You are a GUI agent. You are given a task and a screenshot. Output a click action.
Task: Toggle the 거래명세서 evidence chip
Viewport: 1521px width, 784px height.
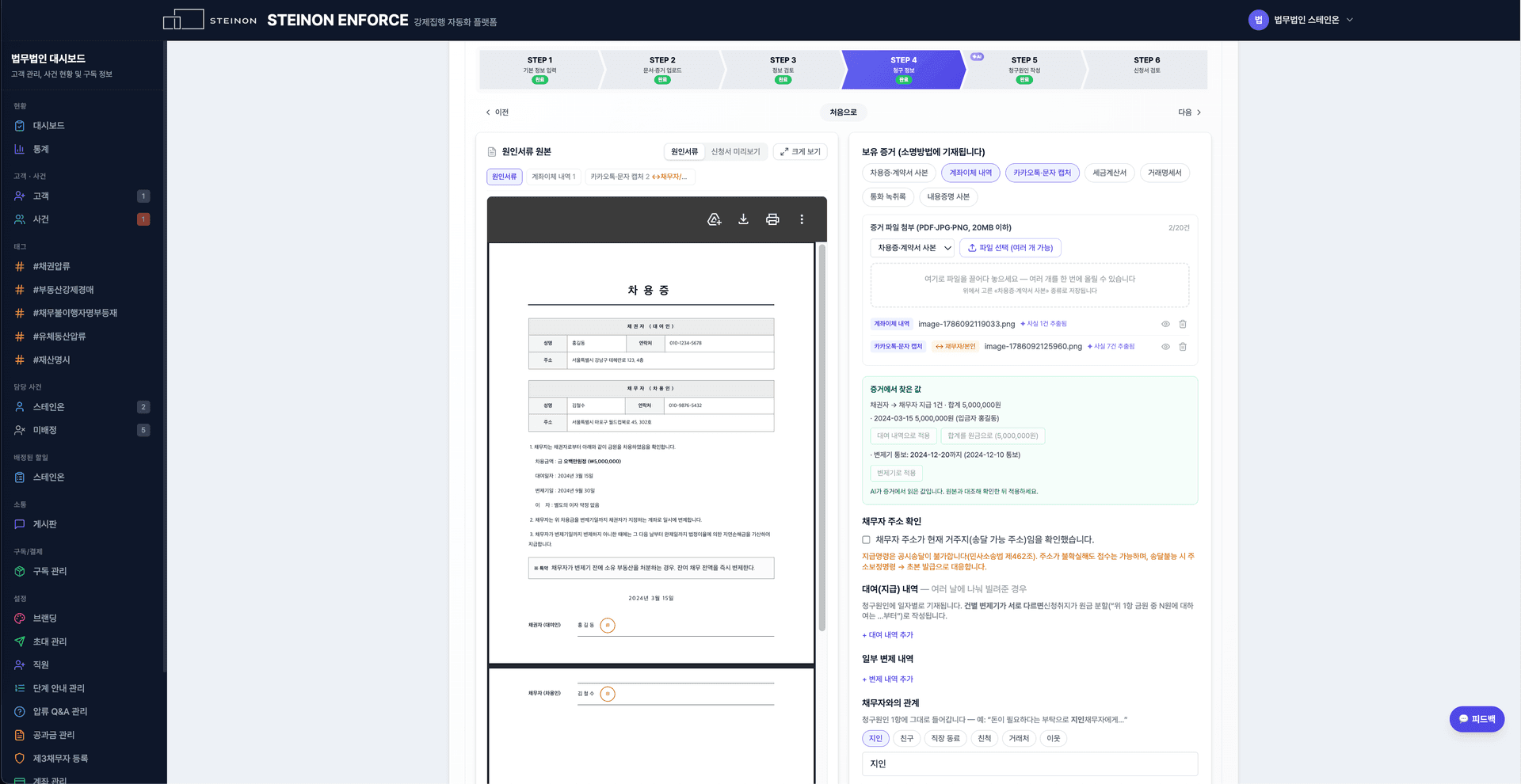click(x=1165, y=173)
